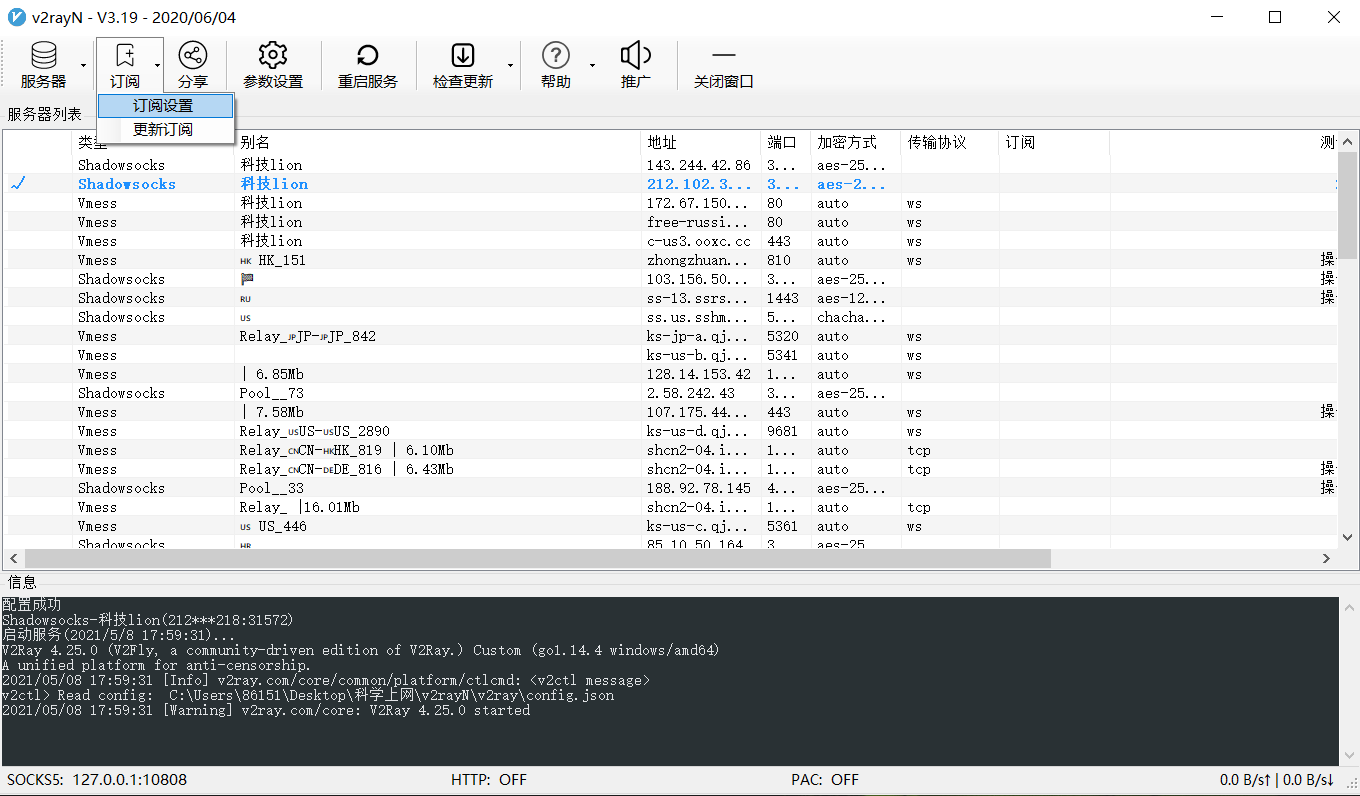Click the 配置成功 log line
Screen dimensions: 1360x796
pos(31,605)
